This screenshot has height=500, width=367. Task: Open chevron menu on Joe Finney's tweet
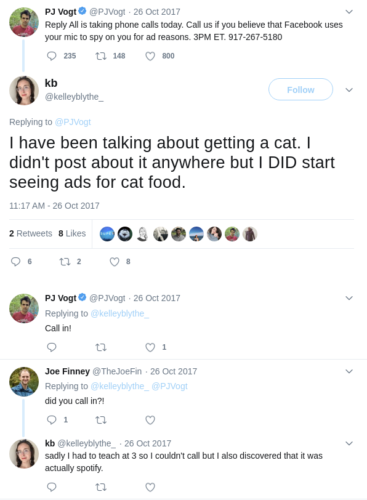349,371
